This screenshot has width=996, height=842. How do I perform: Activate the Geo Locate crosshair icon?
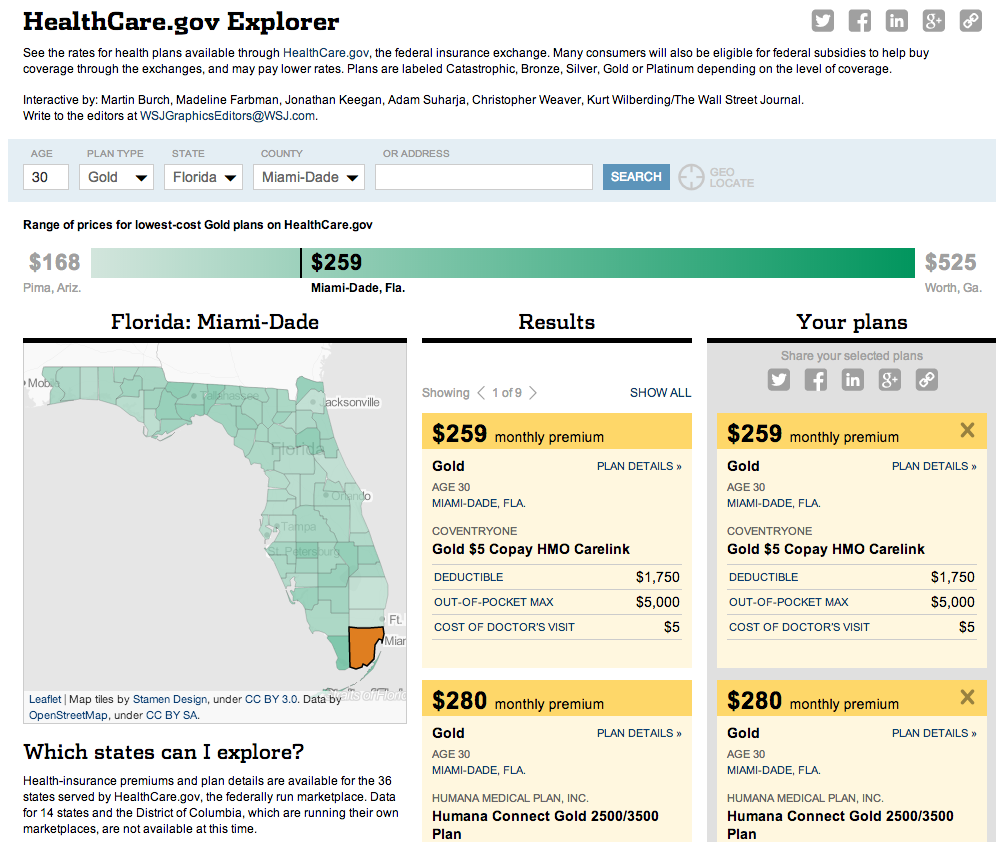pos(691,177)
